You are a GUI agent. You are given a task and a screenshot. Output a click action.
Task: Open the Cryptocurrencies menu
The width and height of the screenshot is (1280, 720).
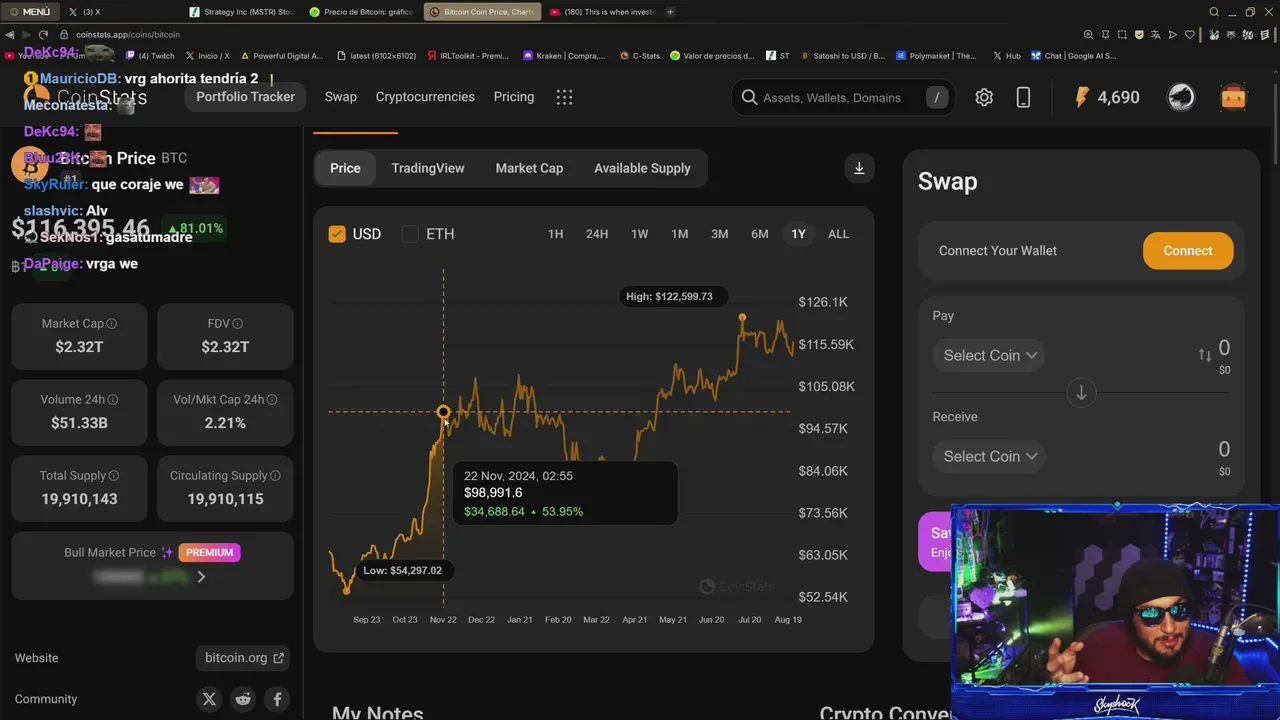click(425, 97)
